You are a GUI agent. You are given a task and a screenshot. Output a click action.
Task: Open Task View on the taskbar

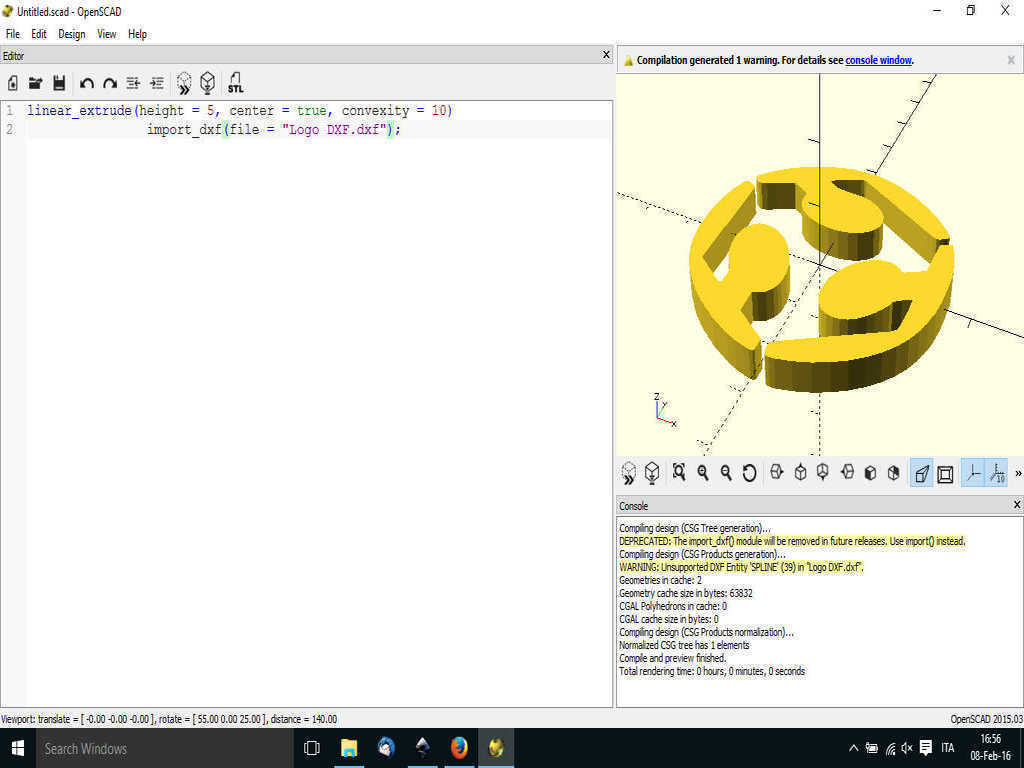click(312, 748)
